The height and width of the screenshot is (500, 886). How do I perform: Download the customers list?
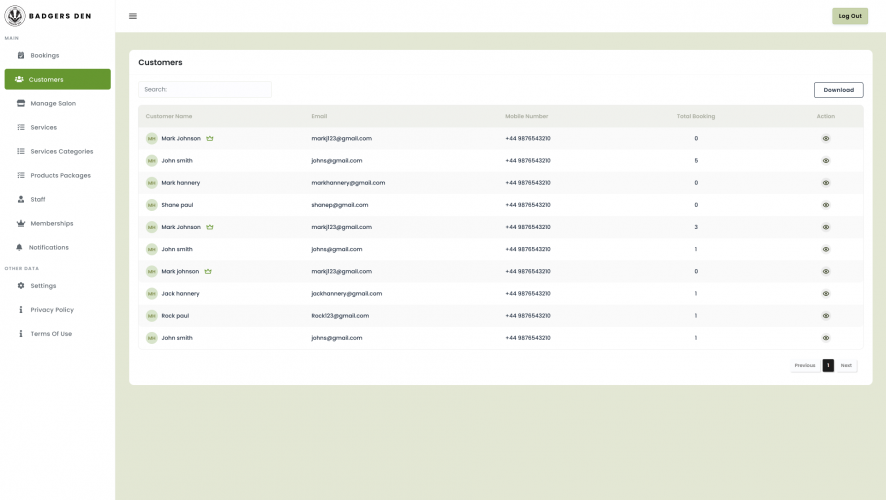click(839, 90)
